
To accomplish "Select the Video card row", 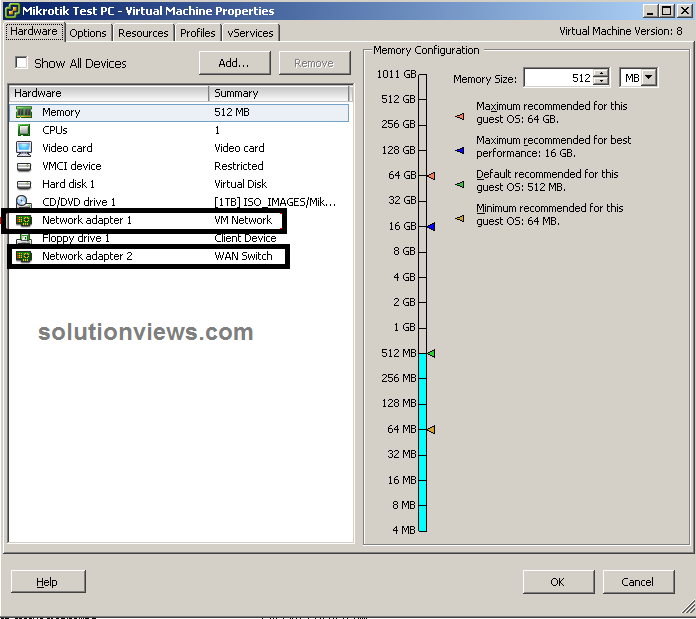I will 179,148.
